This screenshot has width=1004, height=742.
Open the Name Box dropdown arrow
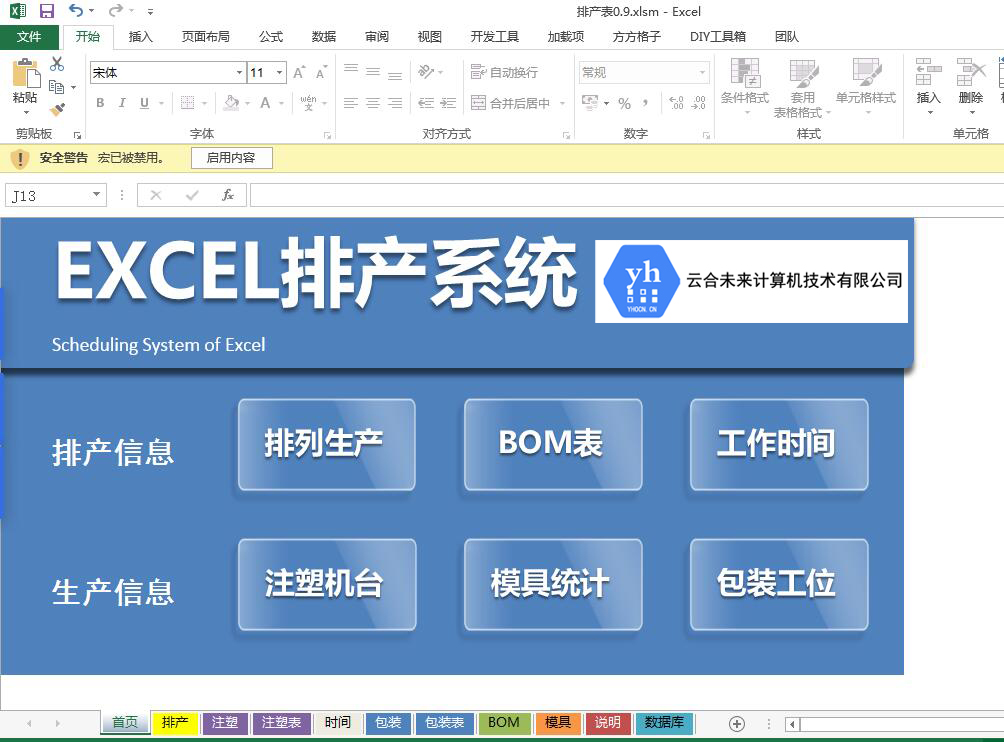click(96, 195)
